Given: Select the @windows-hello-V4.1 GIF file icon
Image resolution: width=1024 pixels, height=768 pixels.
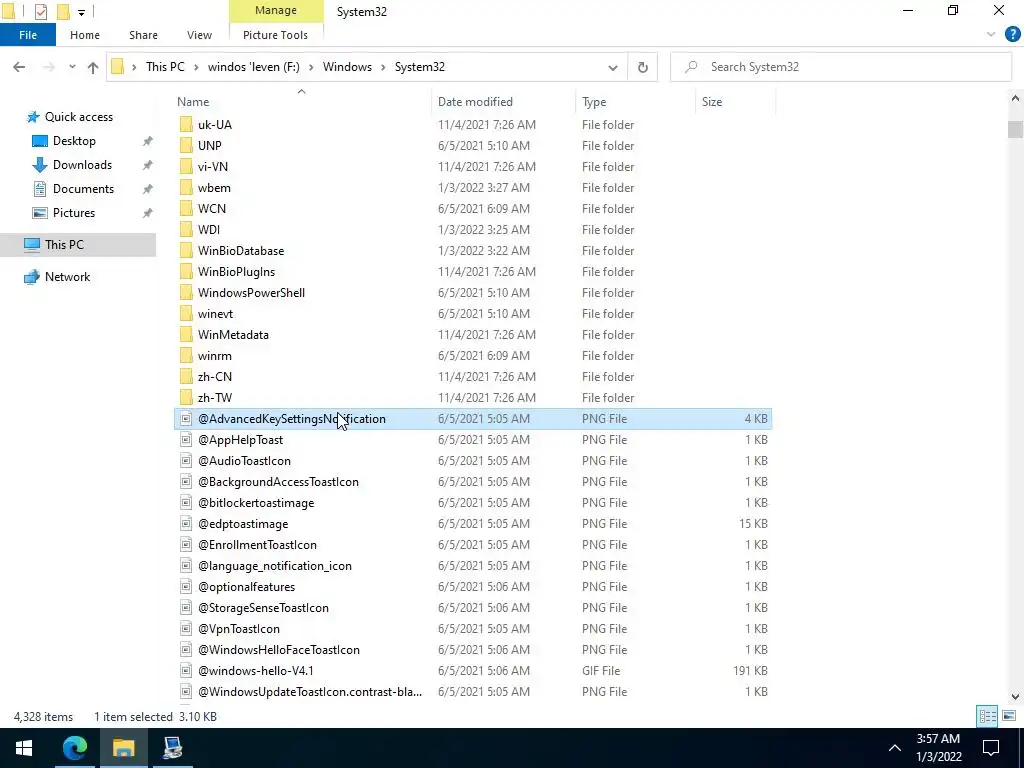Looking at the screenshot, I should [x=186, y=671].
